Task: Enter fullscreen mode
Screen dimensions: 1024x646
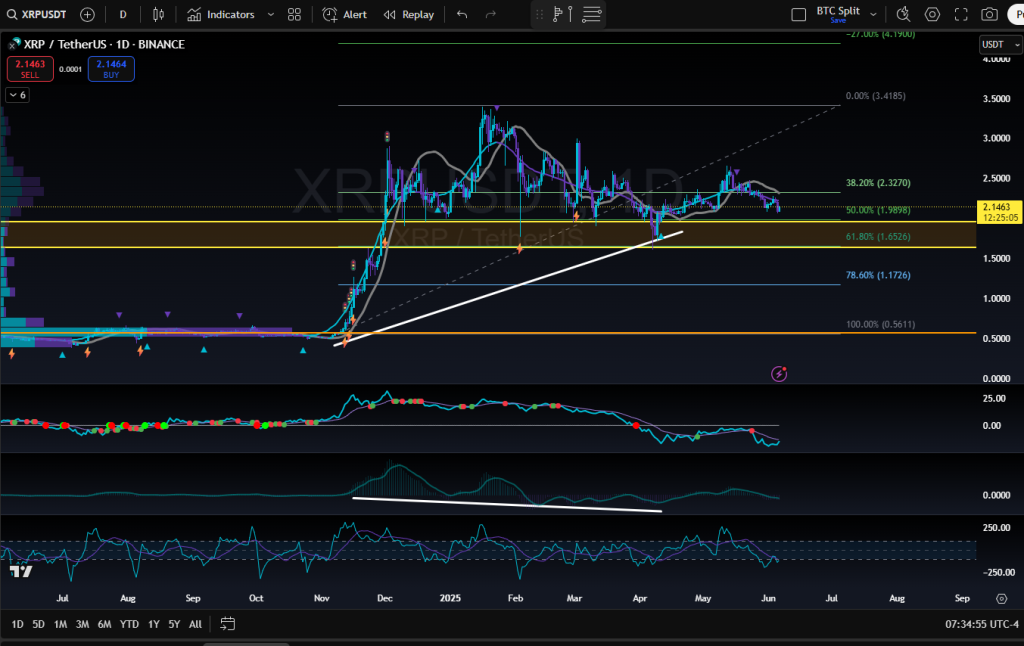Action: click(x=961, y=14)
